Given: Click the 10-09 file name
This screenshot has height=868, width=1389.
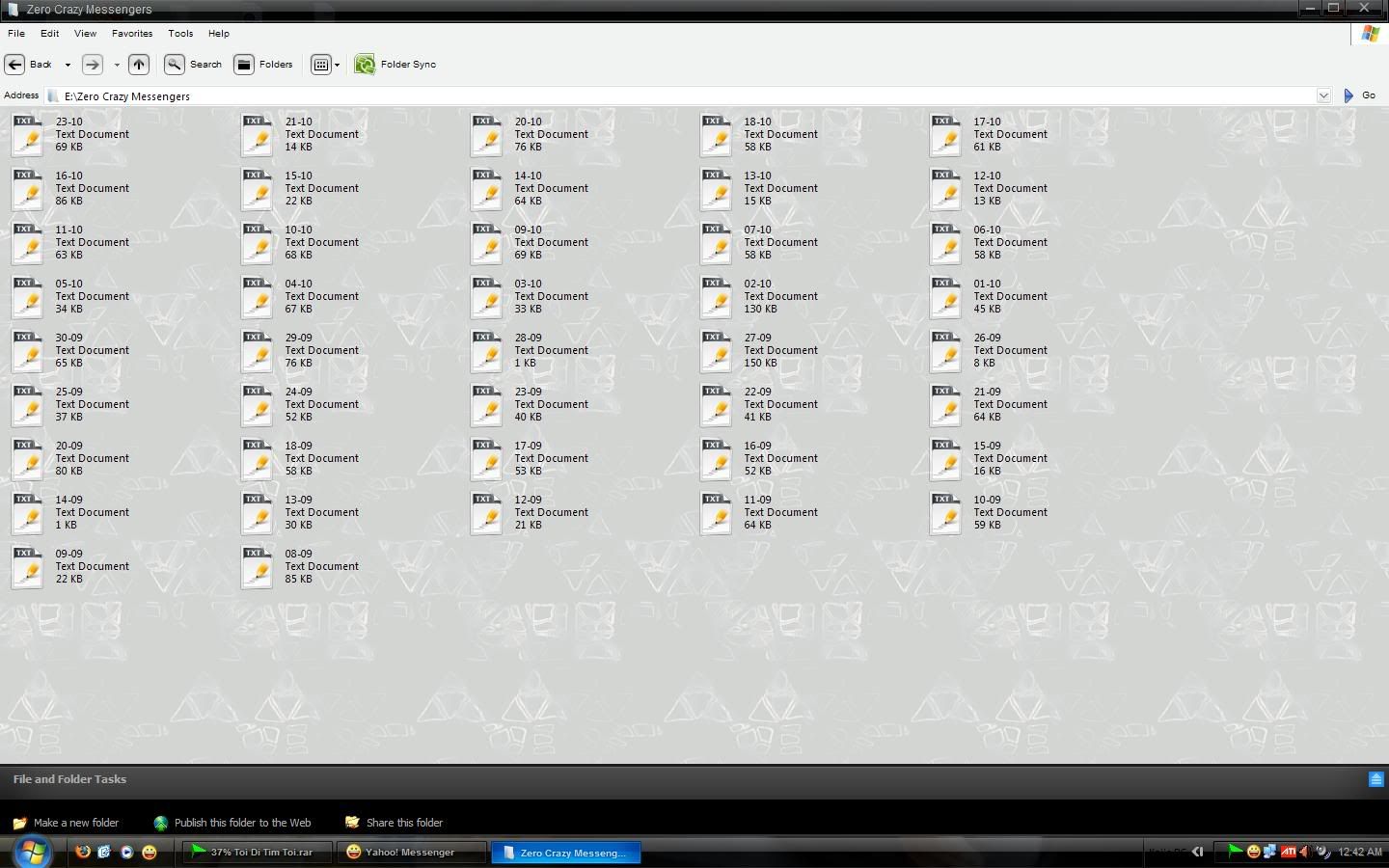Looking at the screenshot, I should pos(987,501).
